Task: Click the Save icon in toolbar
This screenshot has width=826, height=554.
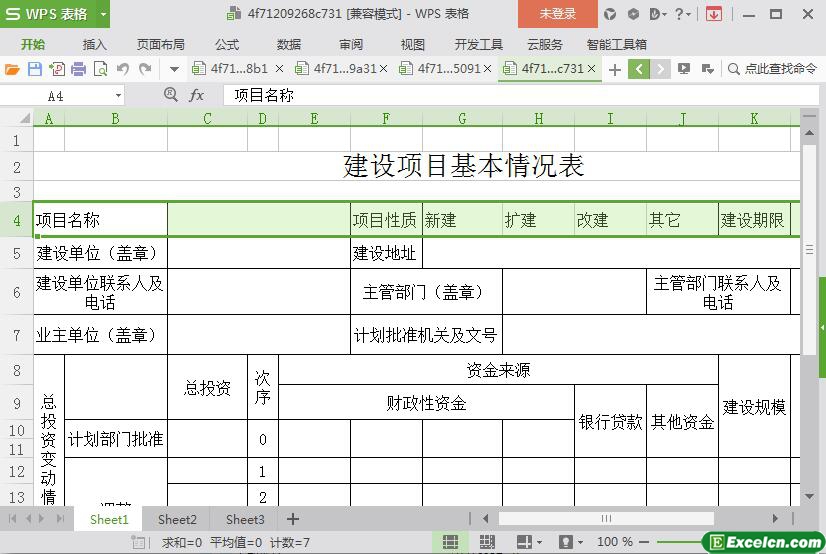Action: click(x=34, y=69)
